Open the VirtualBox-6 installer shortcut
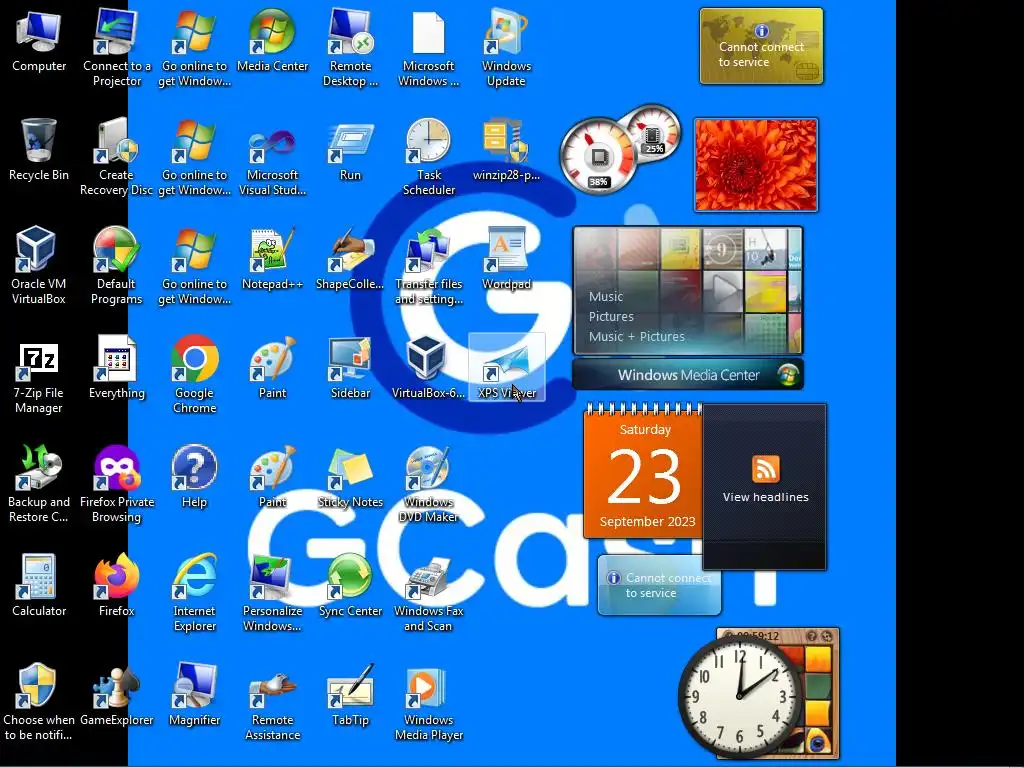The width and height of the screenshot is (1024, 768). pos(428,368)
